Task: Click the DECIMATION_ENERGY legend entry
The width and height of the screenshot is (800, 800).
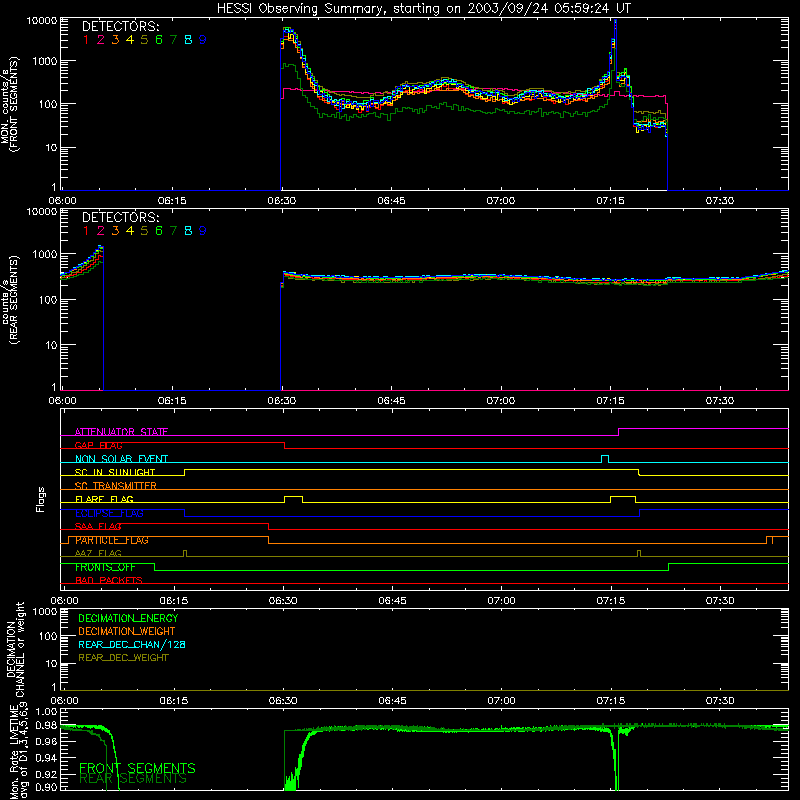Action: (128, 618)
